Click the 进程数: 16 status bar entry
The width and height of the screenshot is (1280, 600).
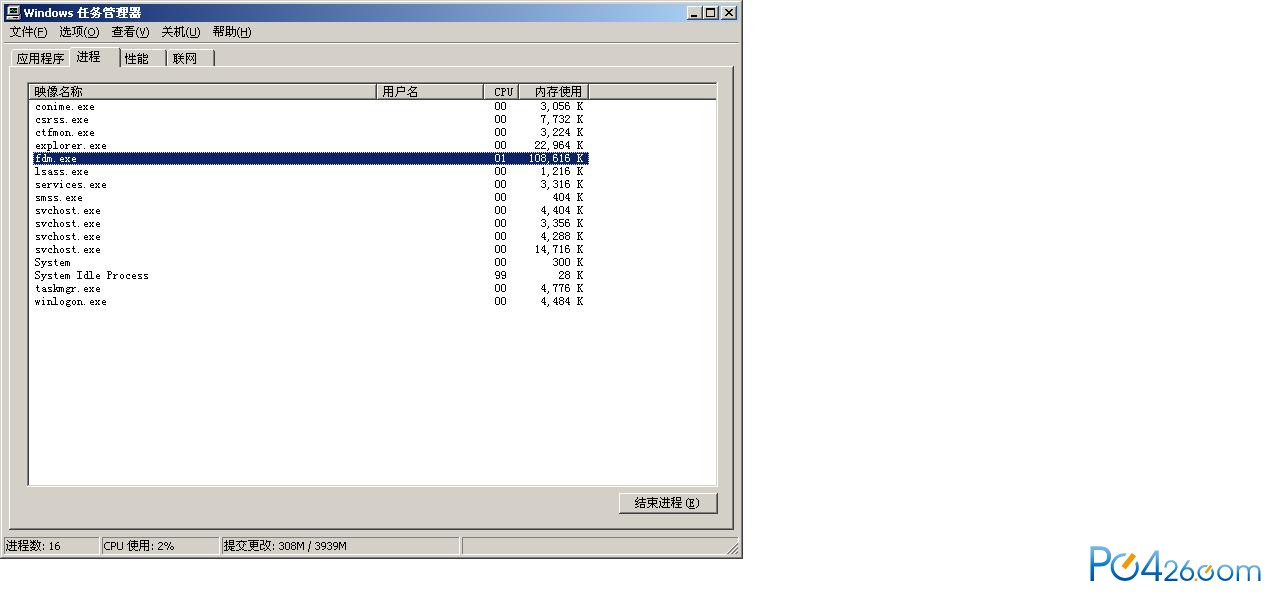pyautogui.click(x=51, y=546)
